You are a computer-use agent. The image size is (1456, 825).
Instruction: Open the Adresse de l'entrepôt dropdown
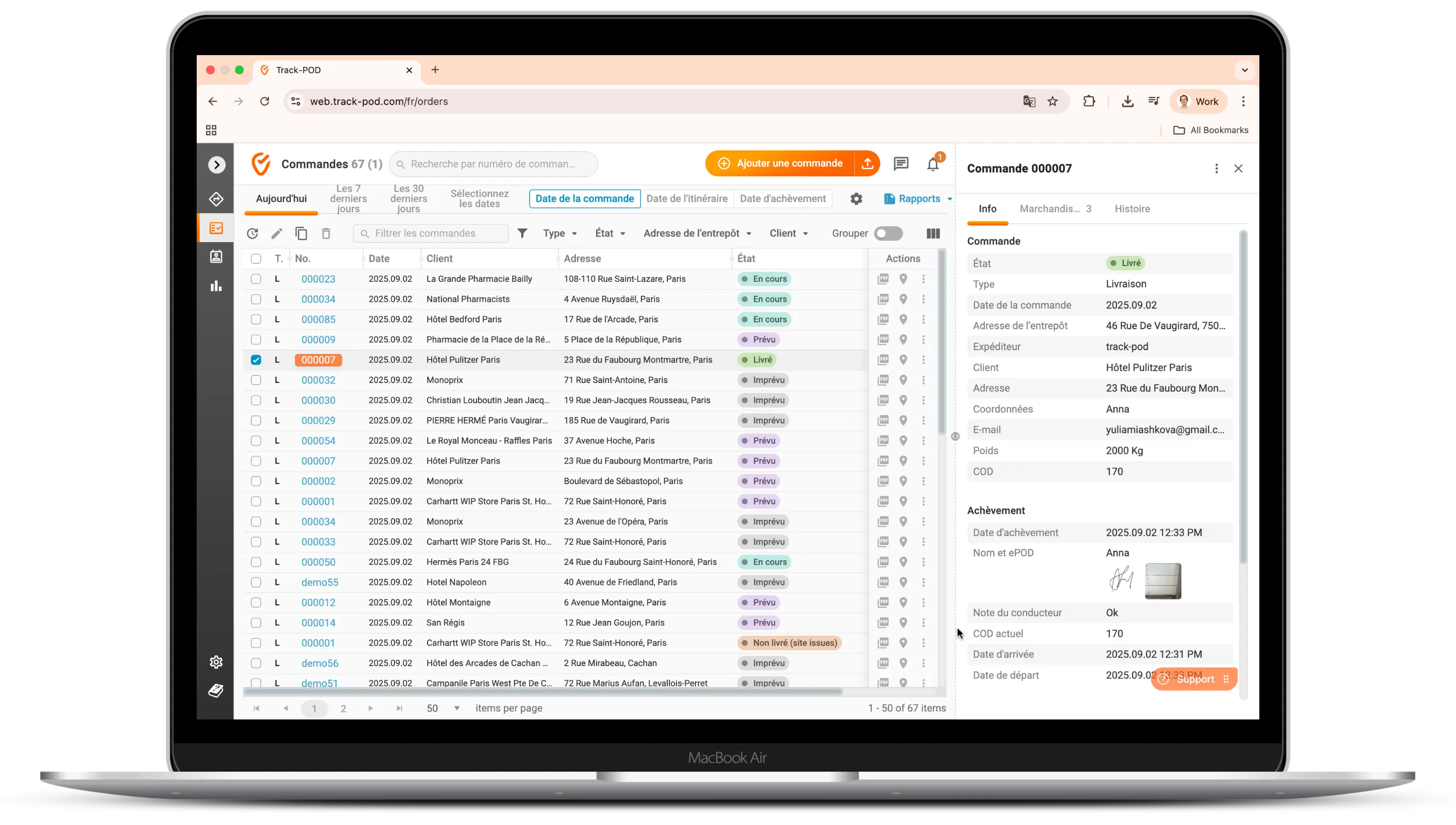697,233
